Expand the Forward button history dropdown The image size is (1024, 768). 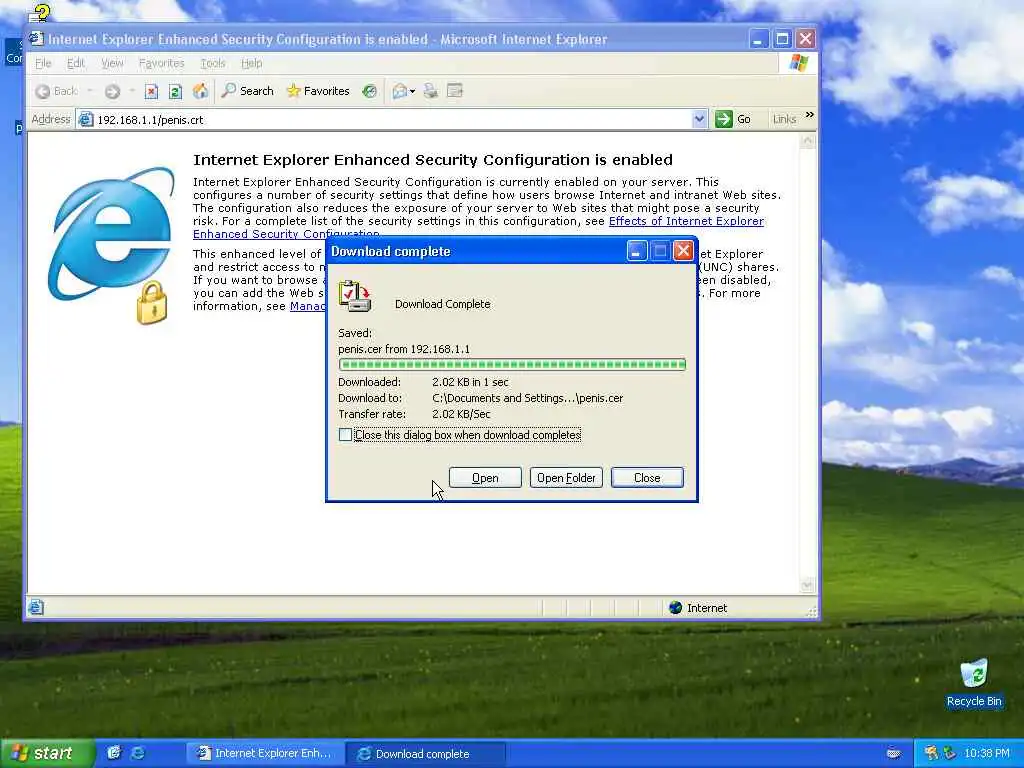(x=132, y=91)
